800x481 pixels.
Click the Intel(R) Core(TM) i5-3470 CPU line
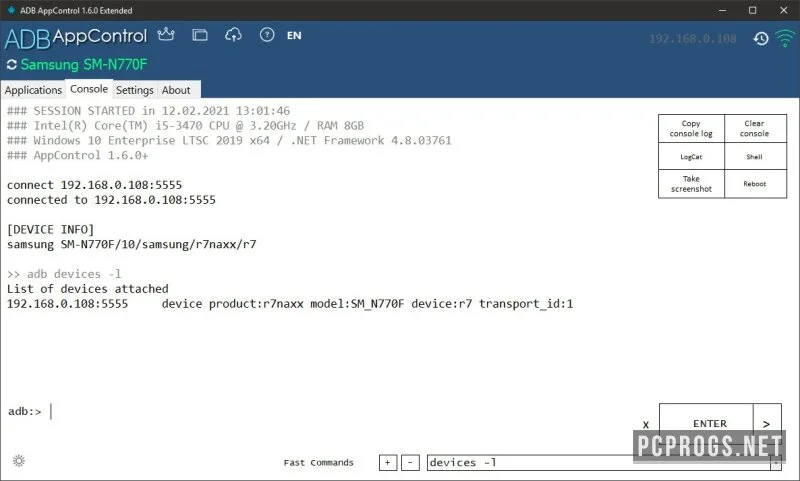[186, 125]
